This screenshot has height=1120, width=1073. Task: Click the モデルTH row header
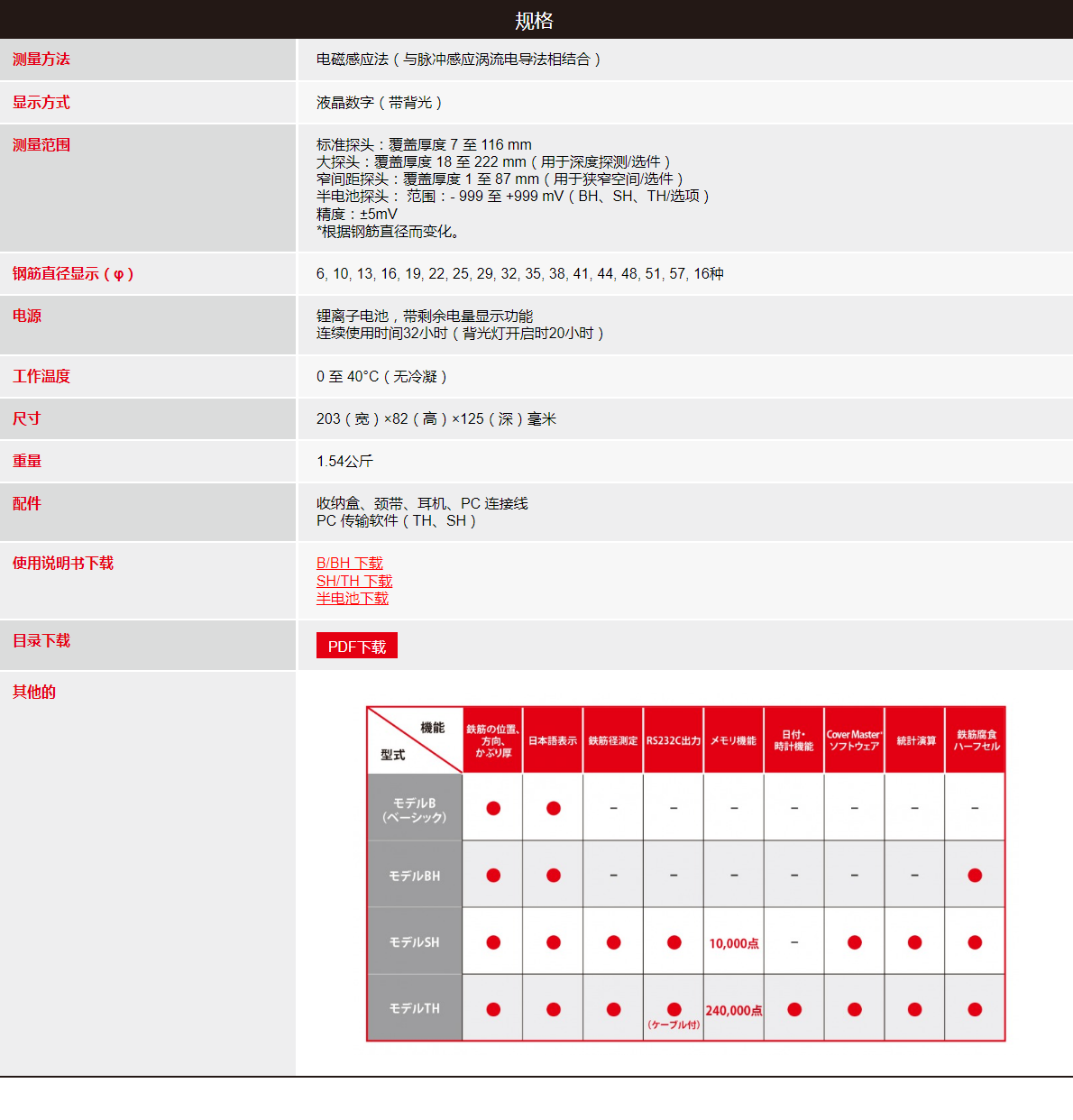pos(415,1008)
